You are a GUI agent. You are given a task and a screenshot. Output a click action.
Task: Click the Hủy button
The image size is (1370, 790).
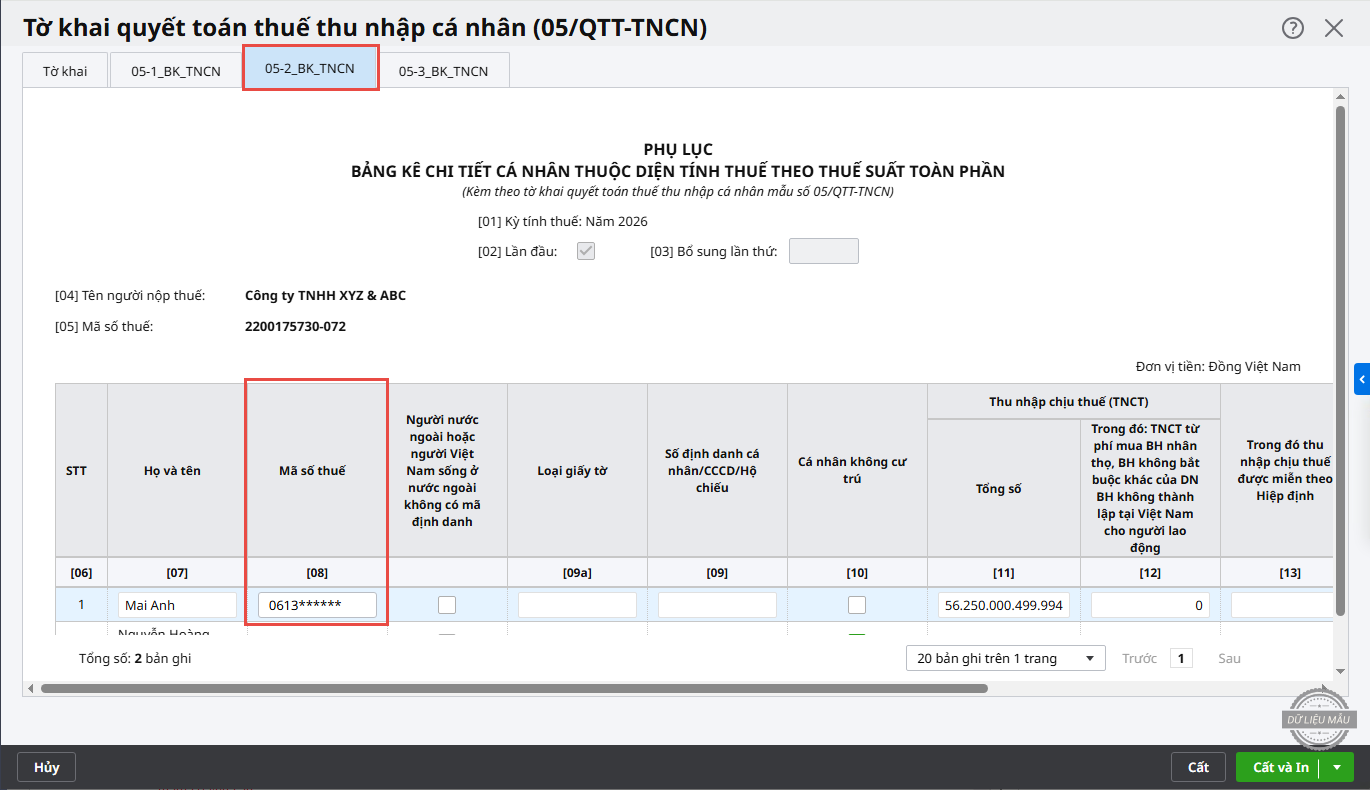[x=47, y=767]
